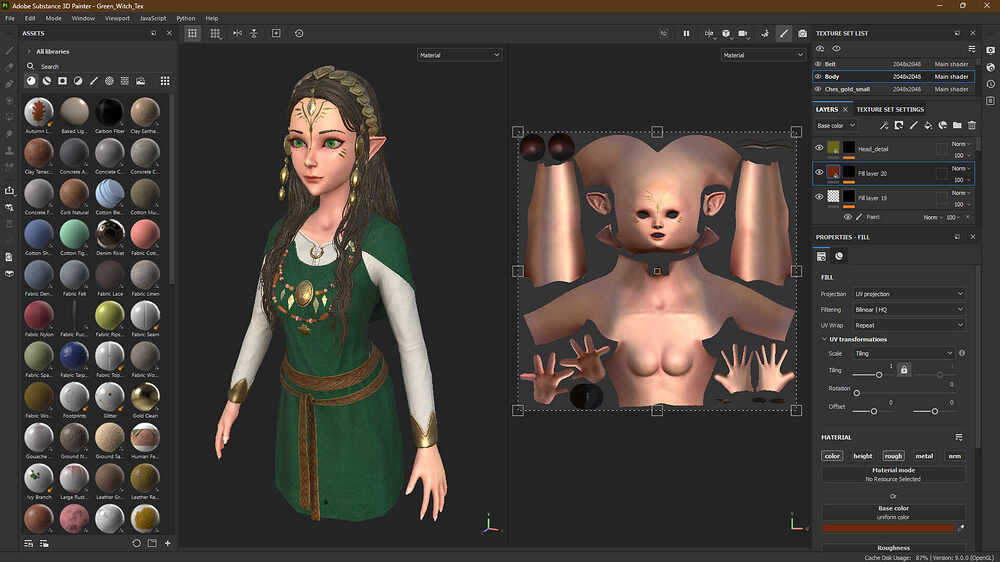This screenshot has height=562, width=1000.
Task: Switch to the Texture Set Settings tab
Action: (890, 110)
